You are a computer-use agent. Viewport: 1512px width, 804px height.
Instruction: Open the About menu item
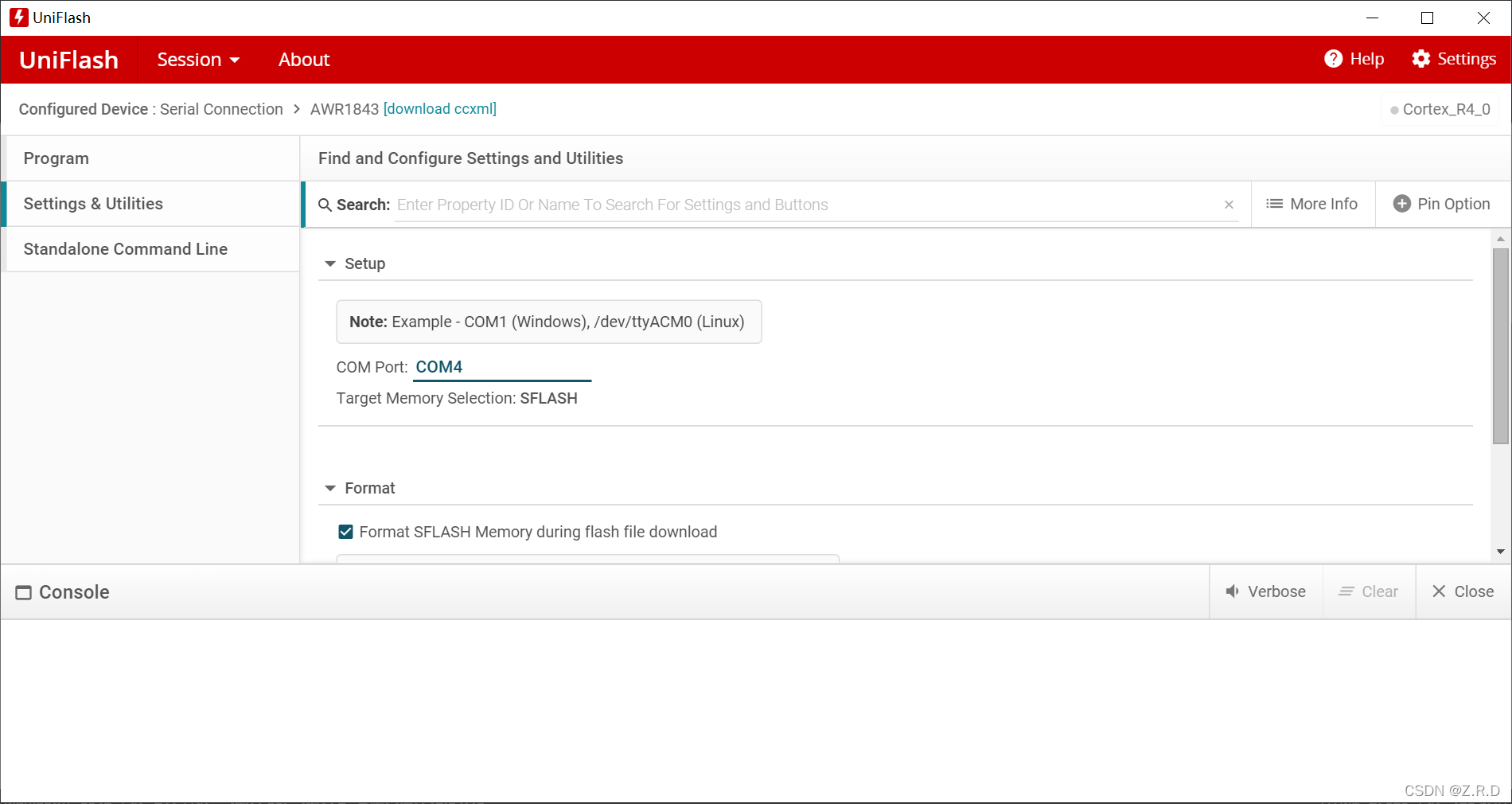coord(304,60)
